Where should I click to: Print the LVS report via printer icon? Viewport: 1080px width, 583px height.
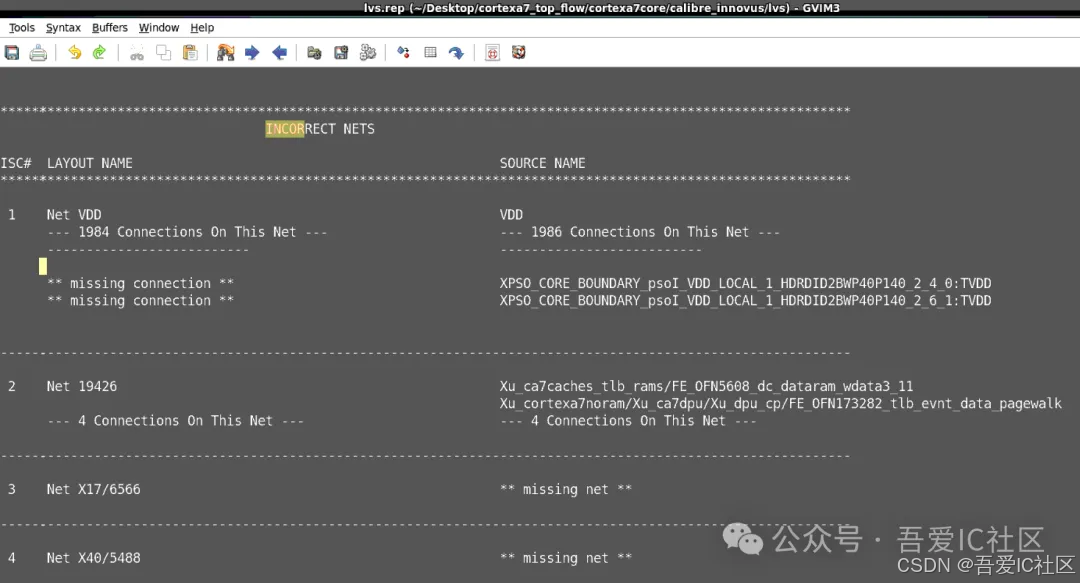[38, 52]
